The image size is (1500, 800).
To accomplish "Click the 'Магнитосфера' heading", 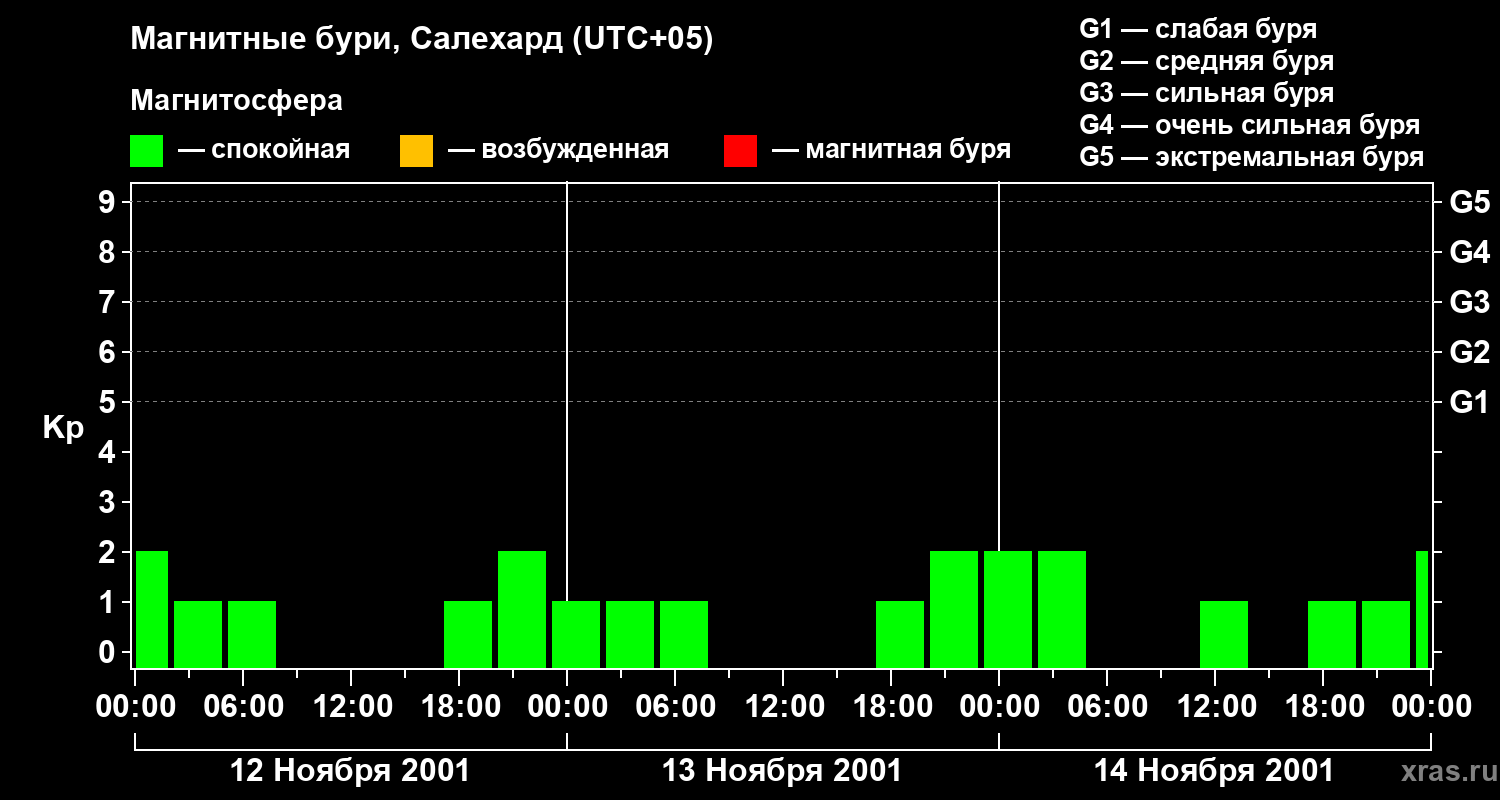I will (x=236, y=101).
